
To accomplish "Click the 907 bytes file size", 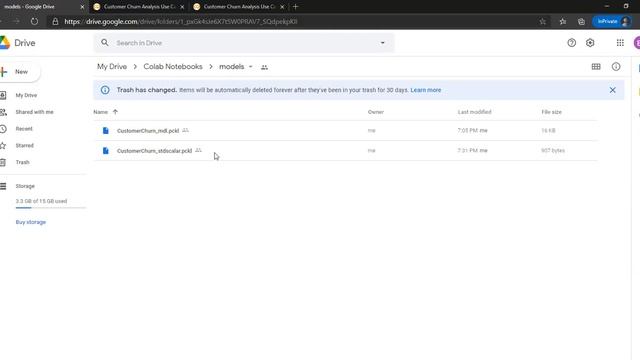I will 553,151.
